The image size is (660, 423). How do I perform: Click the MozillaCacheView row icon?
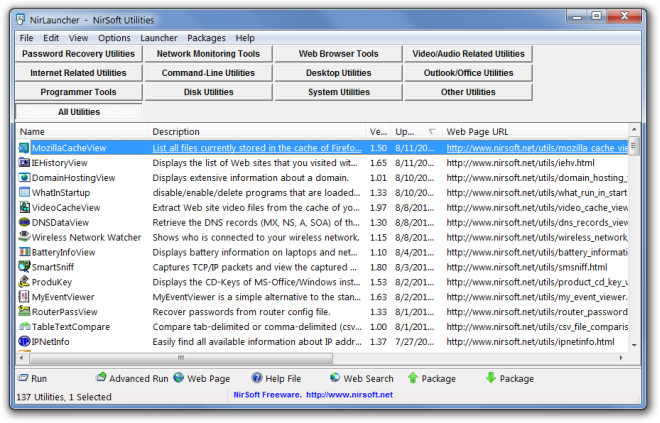pos(24,148)
